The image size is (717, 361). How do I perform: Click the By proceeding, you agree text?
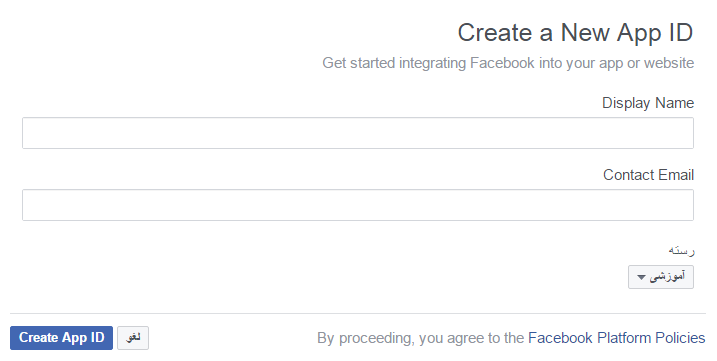(x=420, y=338)
